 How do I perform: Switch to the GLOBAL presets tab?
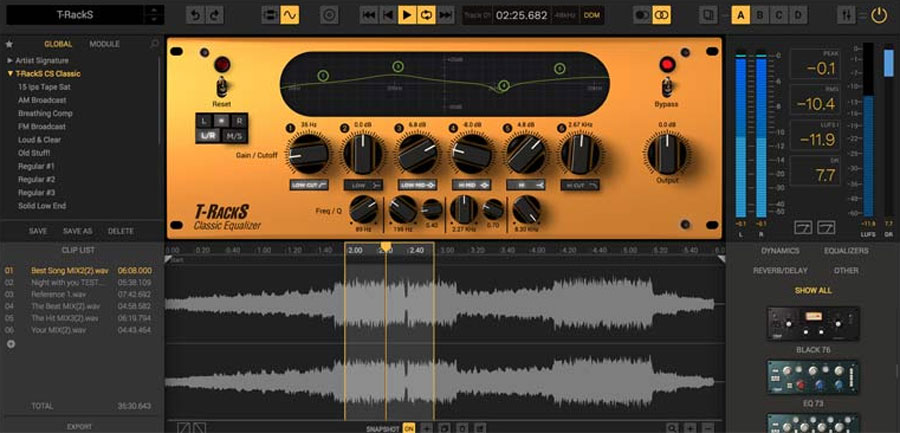(58, 44)
